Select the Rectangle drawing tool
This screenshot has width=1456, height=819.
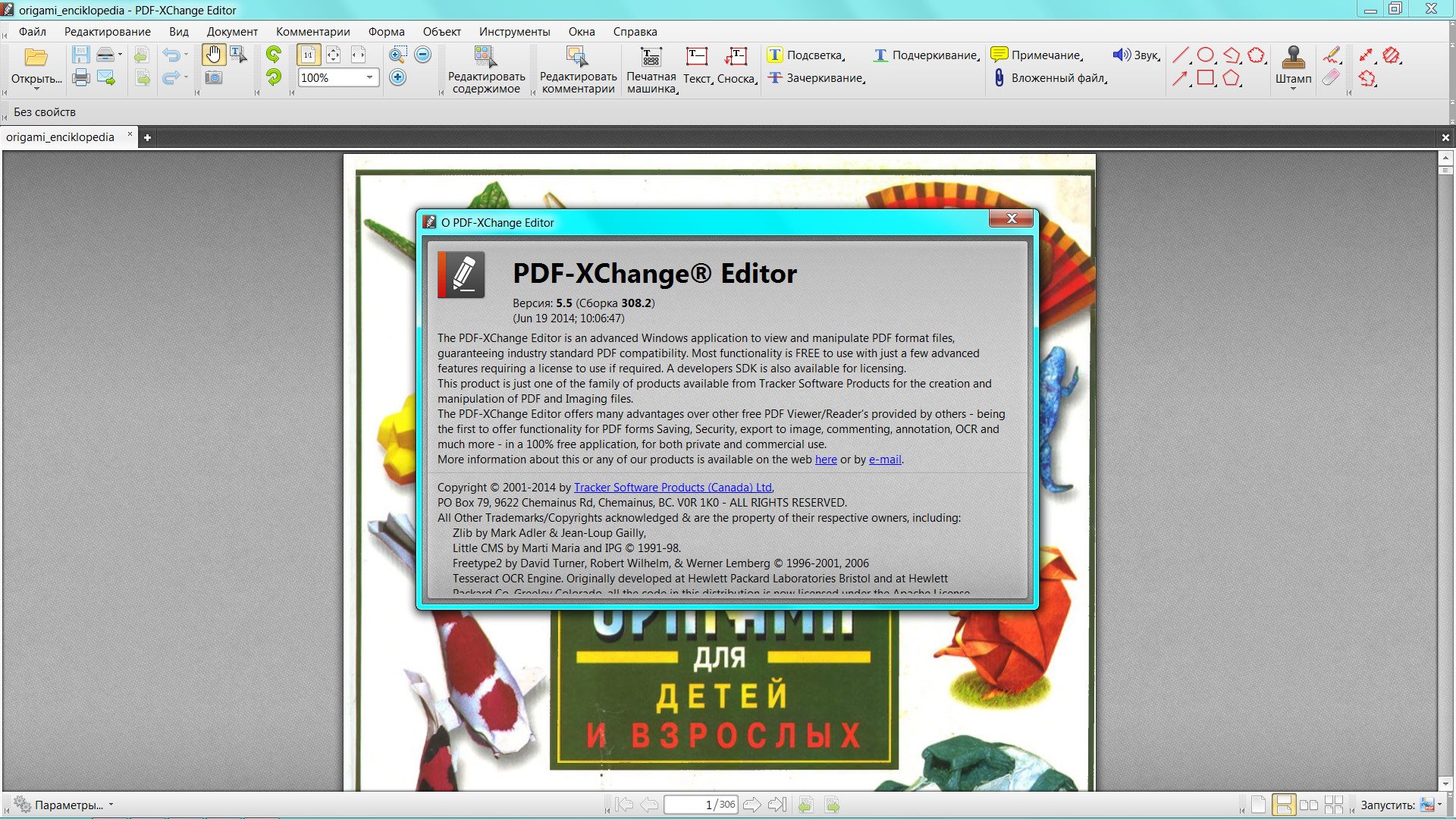pyautogui.click(x=1206, y=77)
